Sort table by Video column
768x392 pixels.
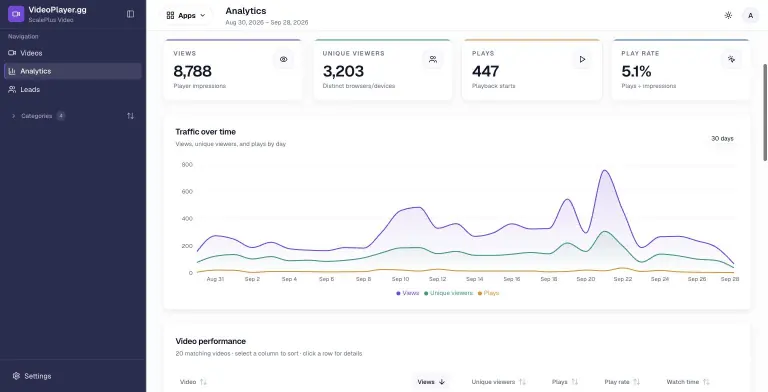(x=193, y=382)
